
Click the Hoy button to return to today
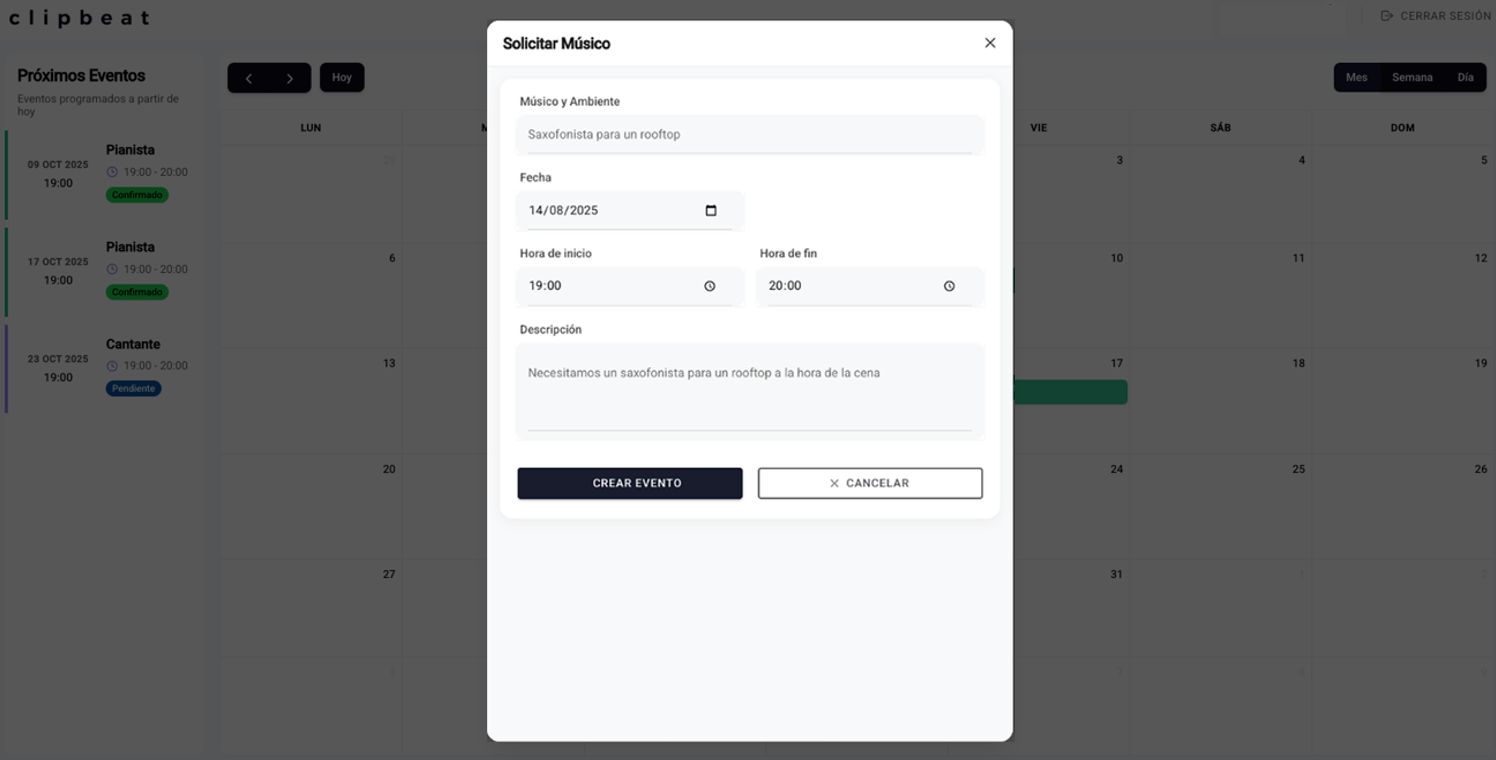(342, 77)
